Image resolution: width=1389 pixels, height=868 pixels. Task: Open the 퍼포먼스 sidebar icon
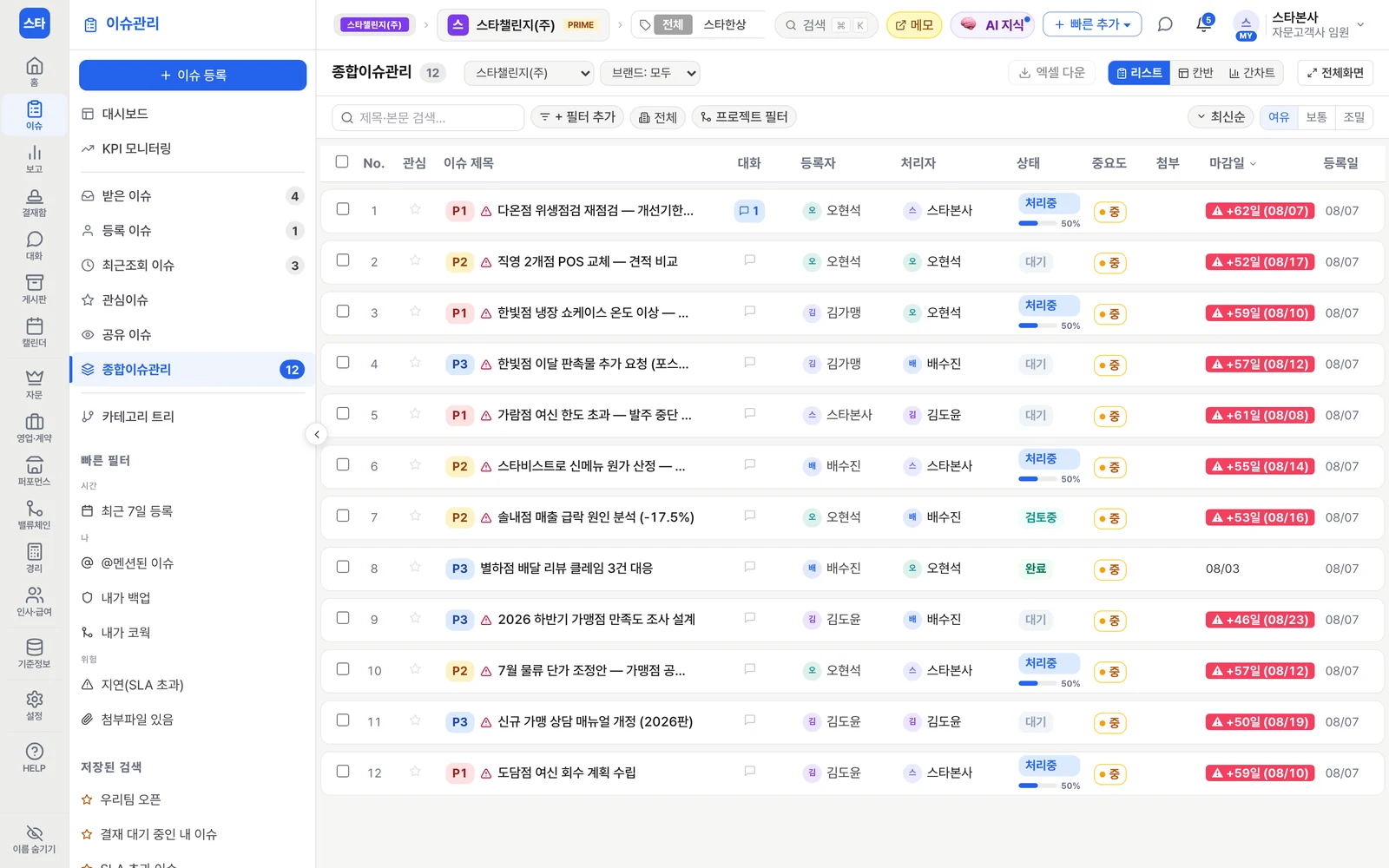(x=34, y=470)
